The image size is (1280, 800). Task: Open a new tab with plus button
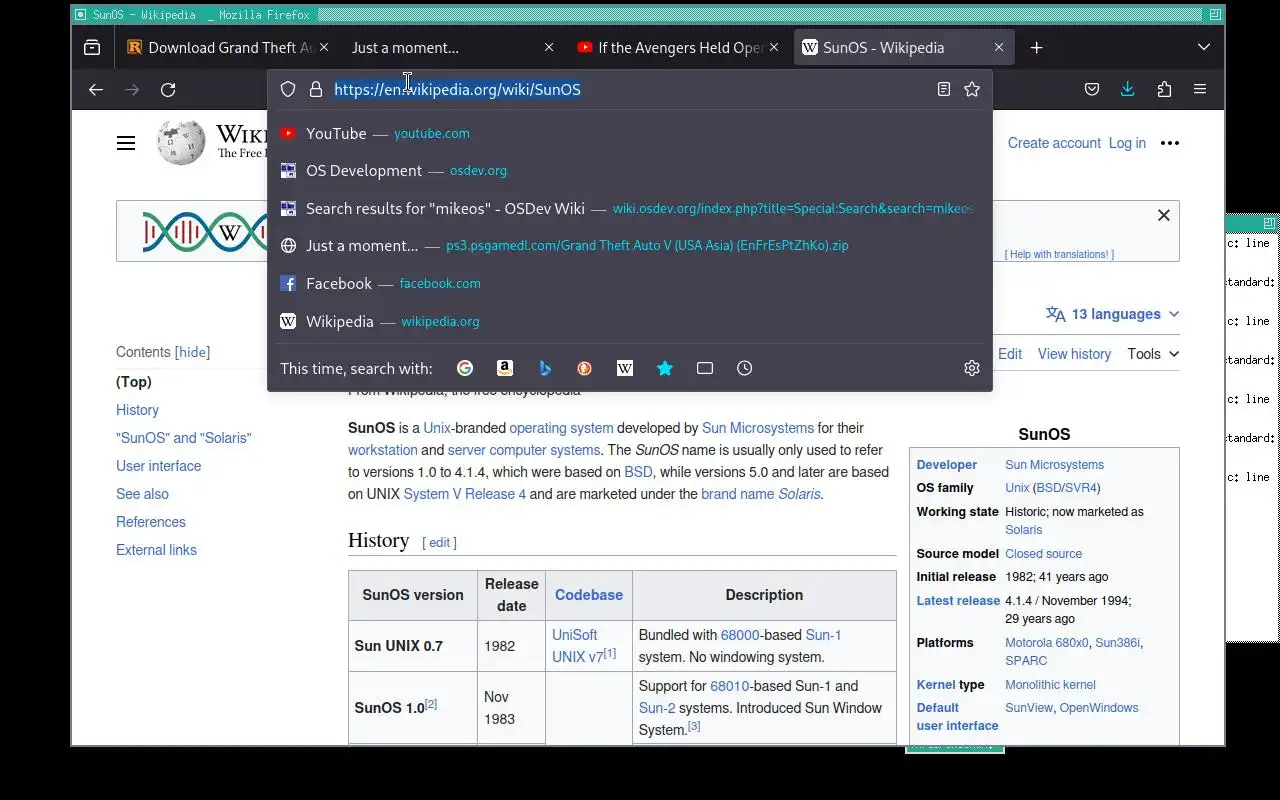[x=1036, y=47]
